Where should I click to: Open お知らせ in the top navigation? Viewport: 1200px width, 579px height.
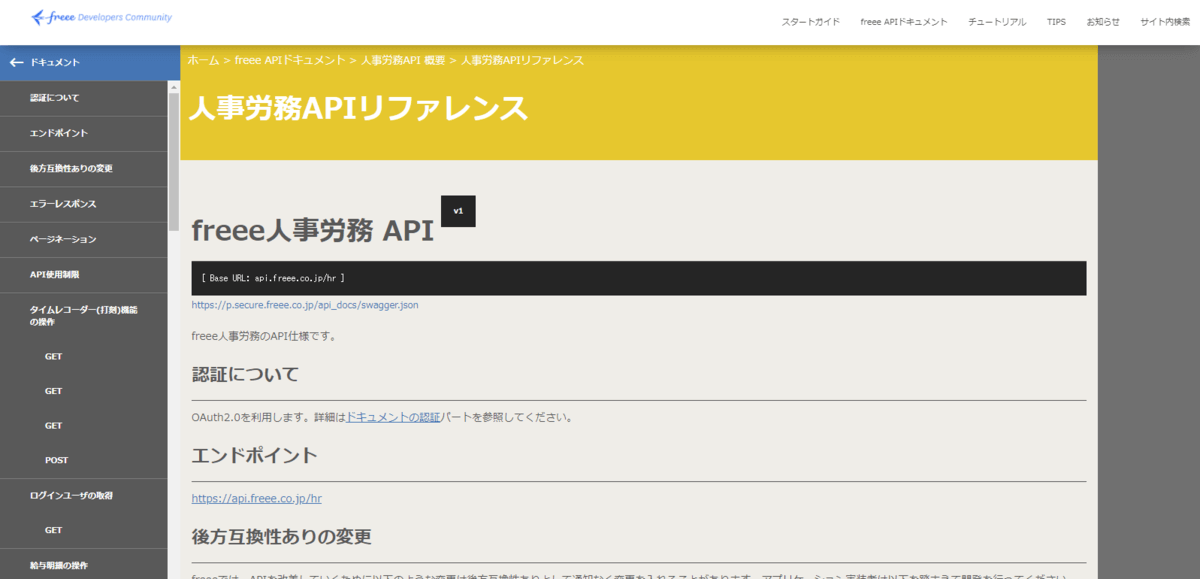(1103, 22)
